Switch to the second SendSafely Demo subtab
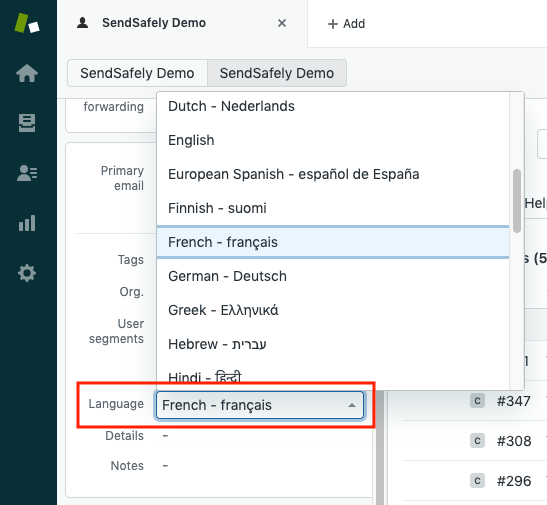547x505 pixels. pyautogui.click(x=277, y=73)
